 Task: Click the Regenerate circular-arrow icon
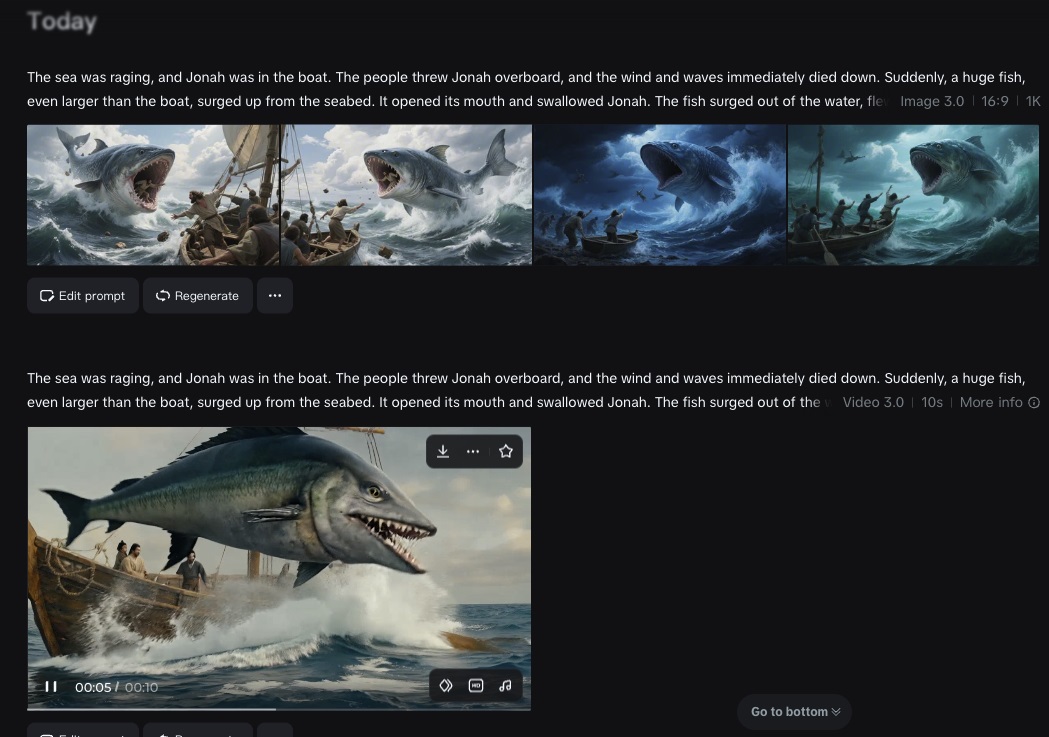point(161,295)
